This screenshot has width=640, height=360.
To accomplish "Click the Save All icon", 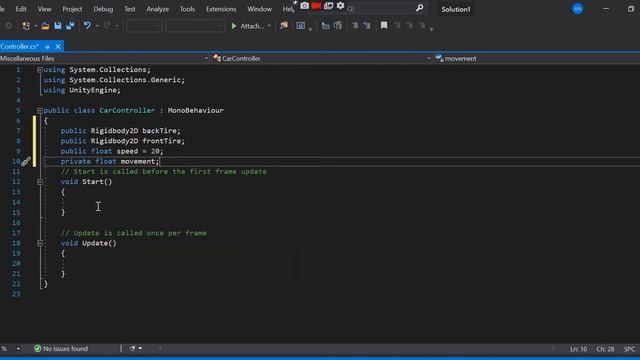I will click(70, 26).
